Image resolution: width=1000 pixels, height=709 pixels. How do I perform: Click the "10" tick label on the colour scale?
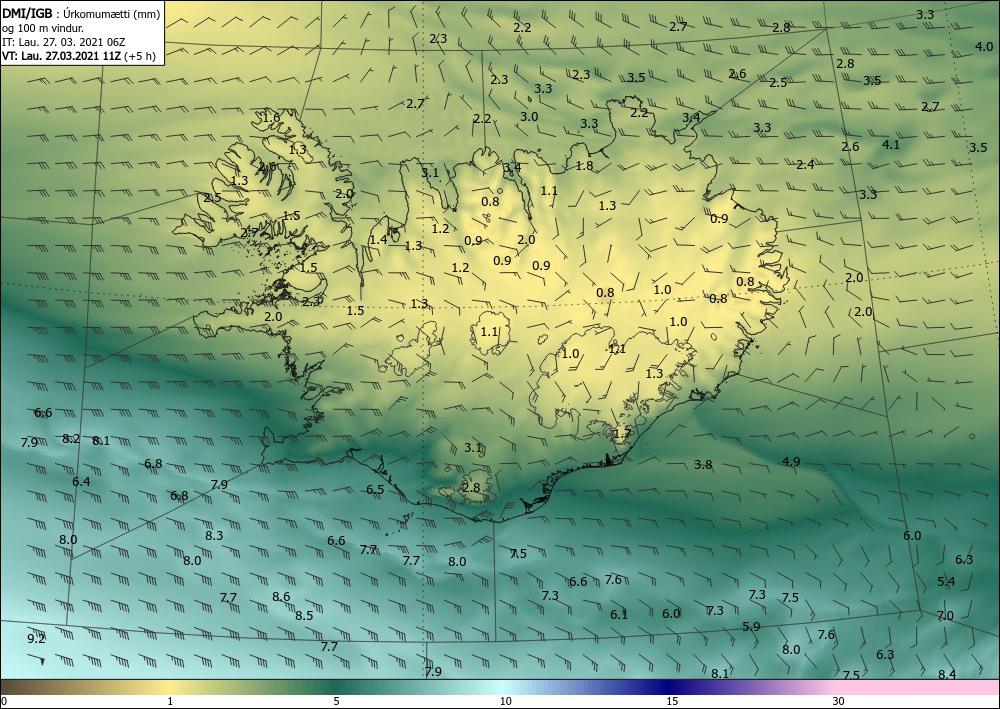pyautogui.click(x=506, y=701)
